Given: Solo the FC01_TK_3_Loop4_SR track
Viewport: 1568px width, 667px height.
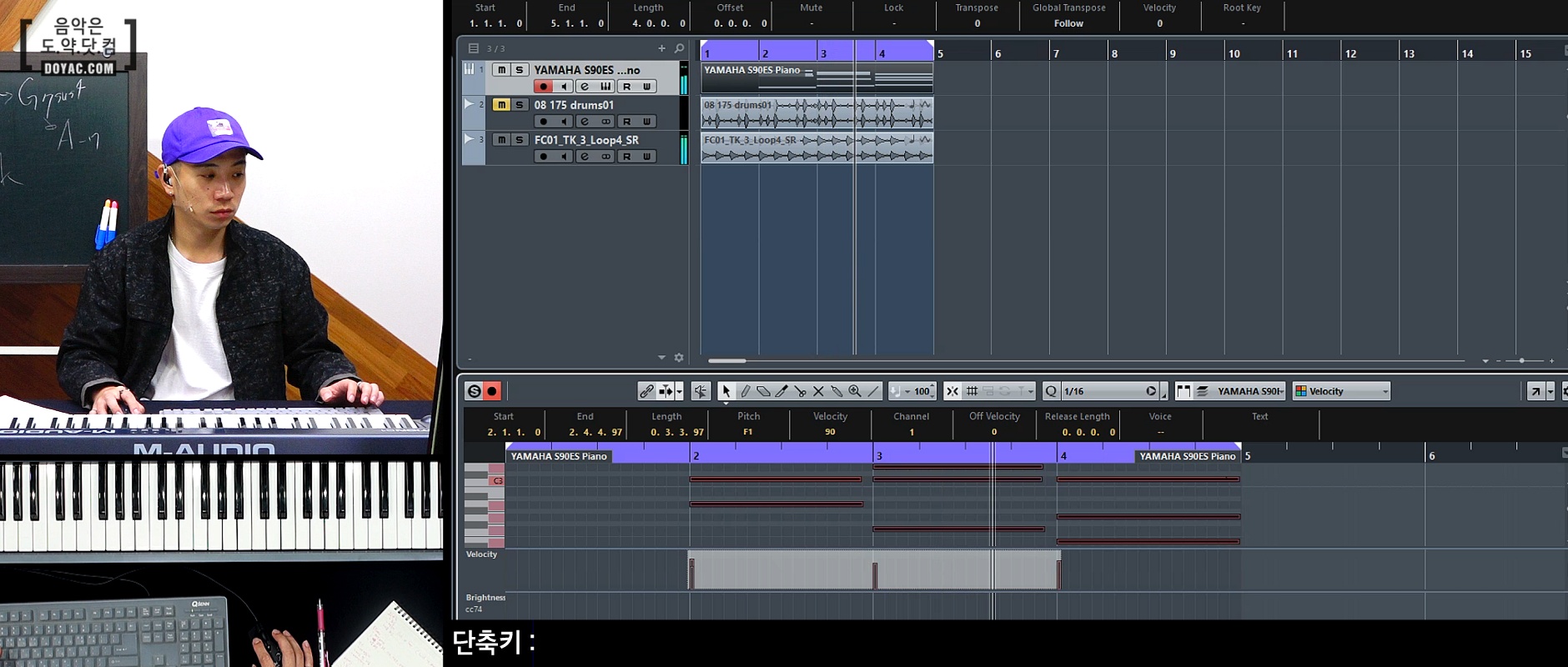Looking at the screenshot, I should [519, 140].
